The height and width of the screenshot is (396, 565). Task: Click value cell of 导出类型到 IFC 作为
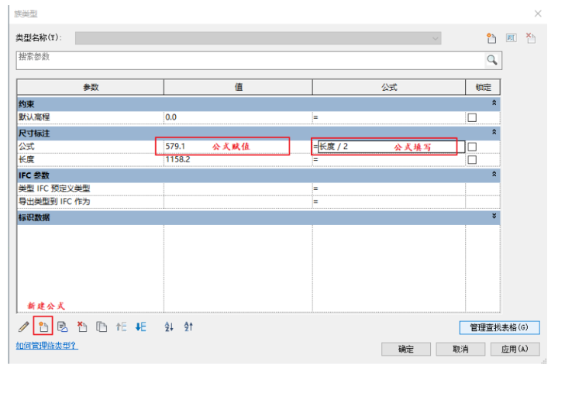[x=238, y=201]
